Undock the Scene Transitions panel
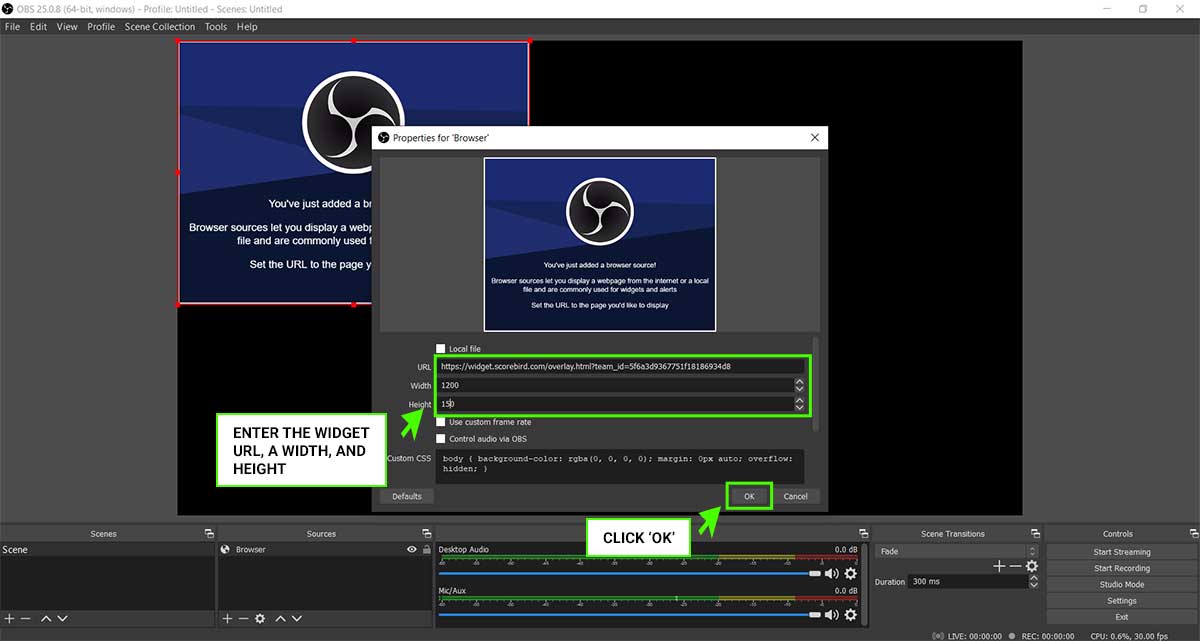 coord(1035,534)
